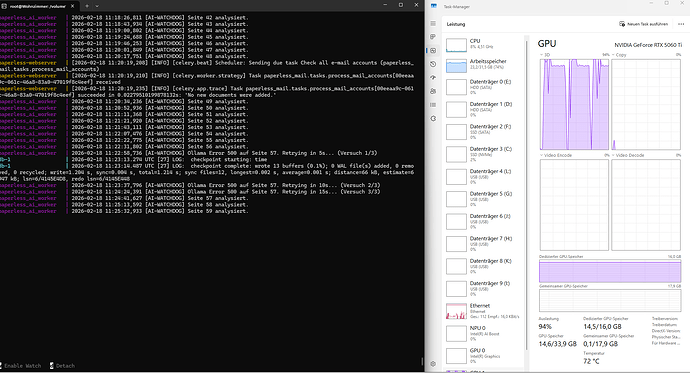Open a new terminal tab with plus
Image resolution: width=690 pixels, height=373 pixels.
(x=87, y=6)
